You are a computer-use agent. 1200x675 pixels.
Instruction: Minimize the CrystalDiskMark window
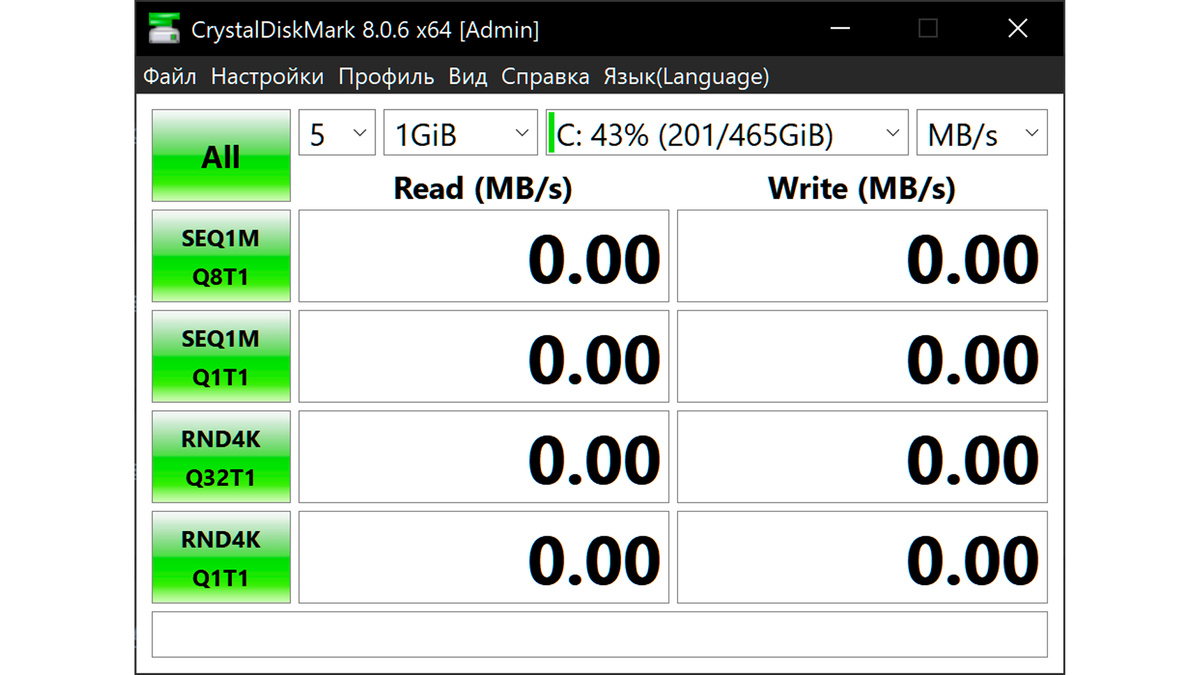click(840, 29)
